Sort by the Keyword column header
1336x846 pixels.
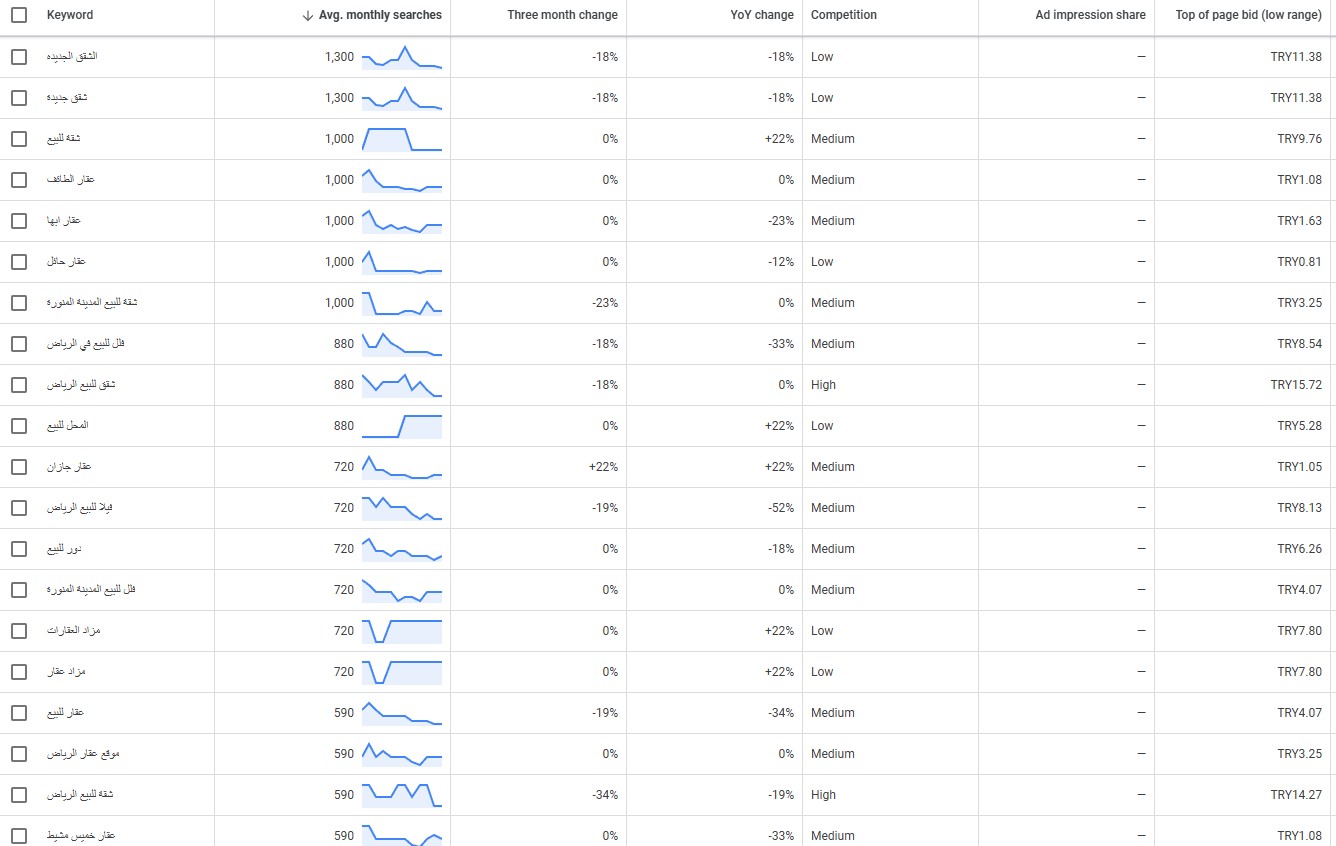[69, 15]
